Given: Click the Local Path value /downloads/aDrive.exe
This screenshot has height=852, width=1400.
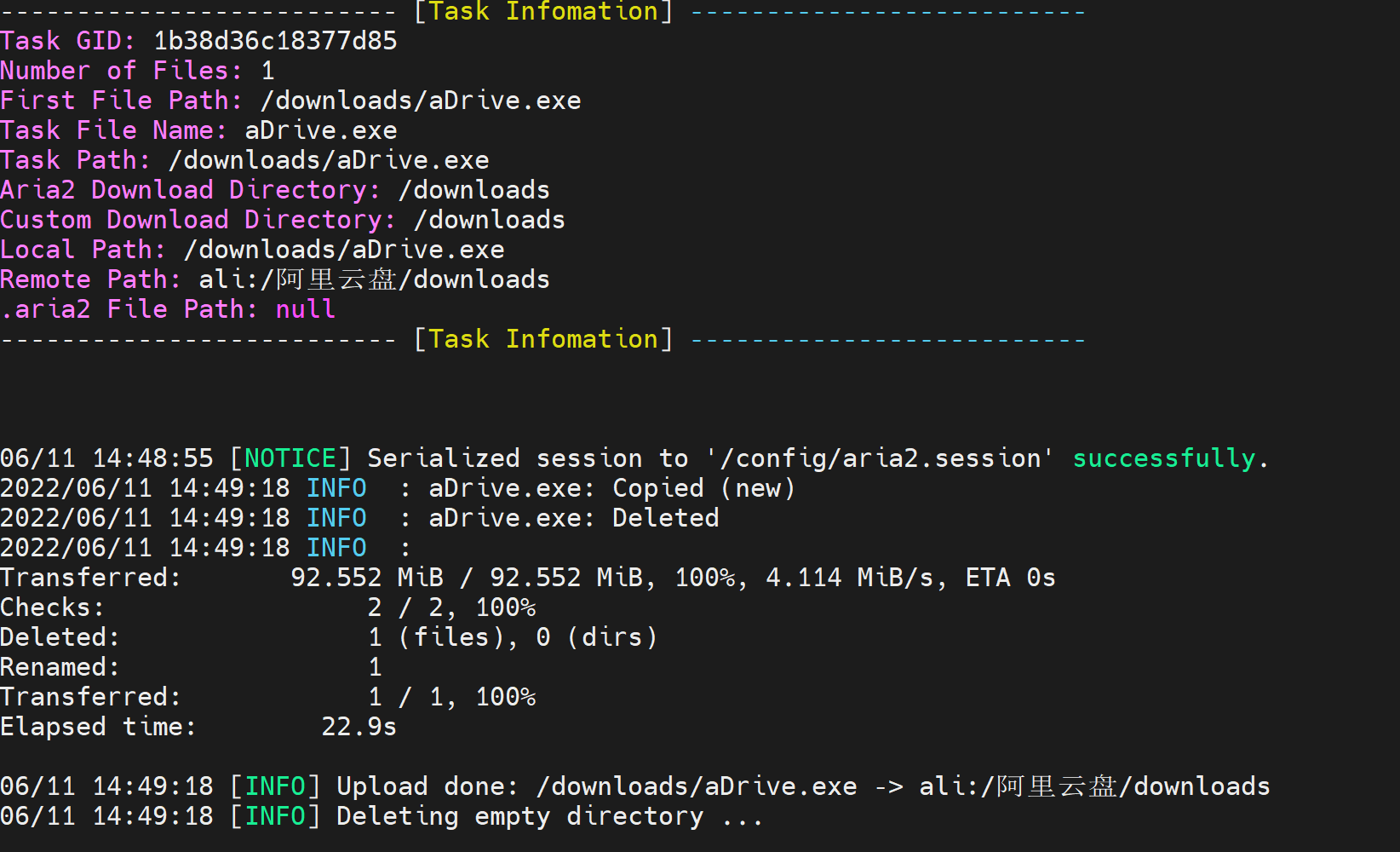Looking at the screenshot, I should point(344,250).
